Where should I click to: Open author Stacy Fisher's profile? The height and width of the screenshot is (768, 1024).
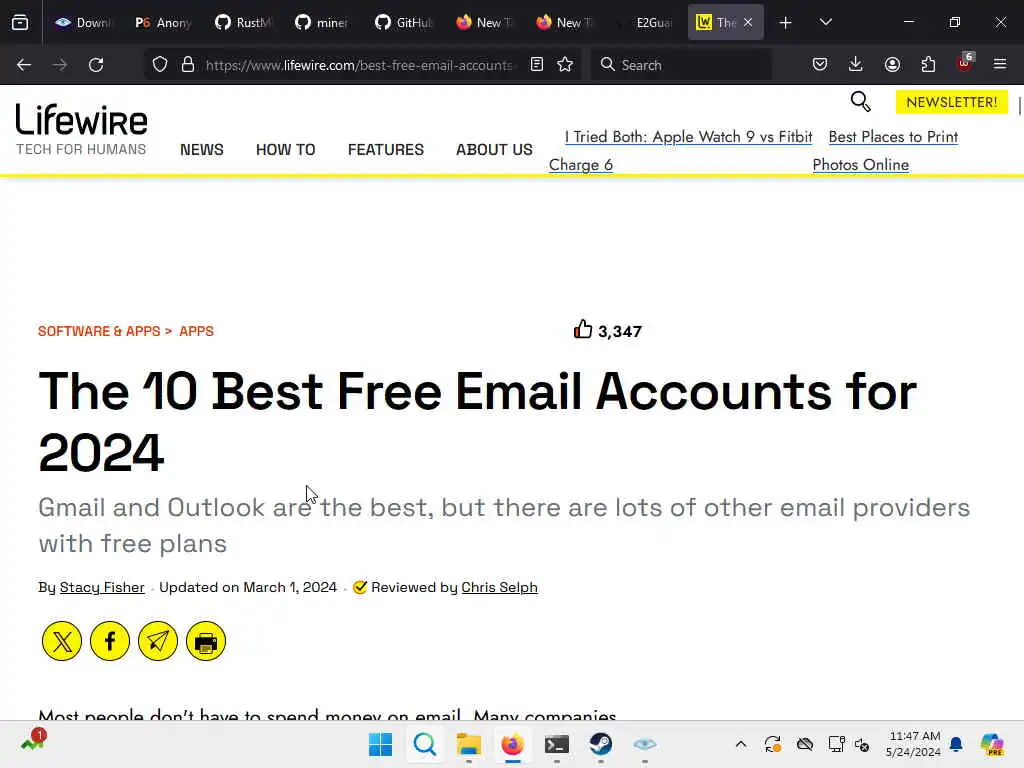102,587
